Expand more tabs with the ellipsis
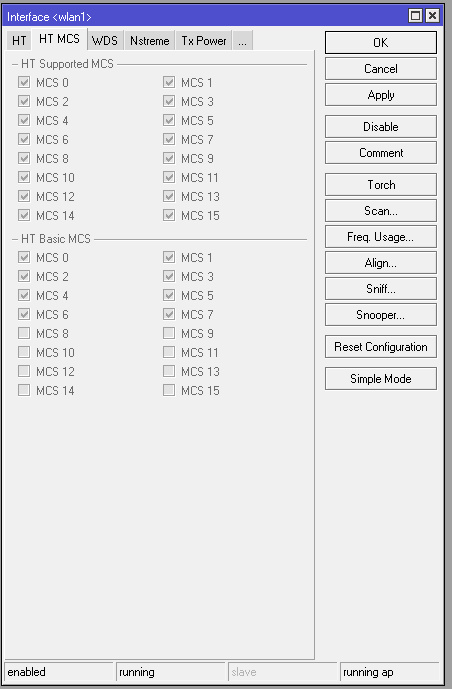The image size is (452, 689). coord(242,41)
